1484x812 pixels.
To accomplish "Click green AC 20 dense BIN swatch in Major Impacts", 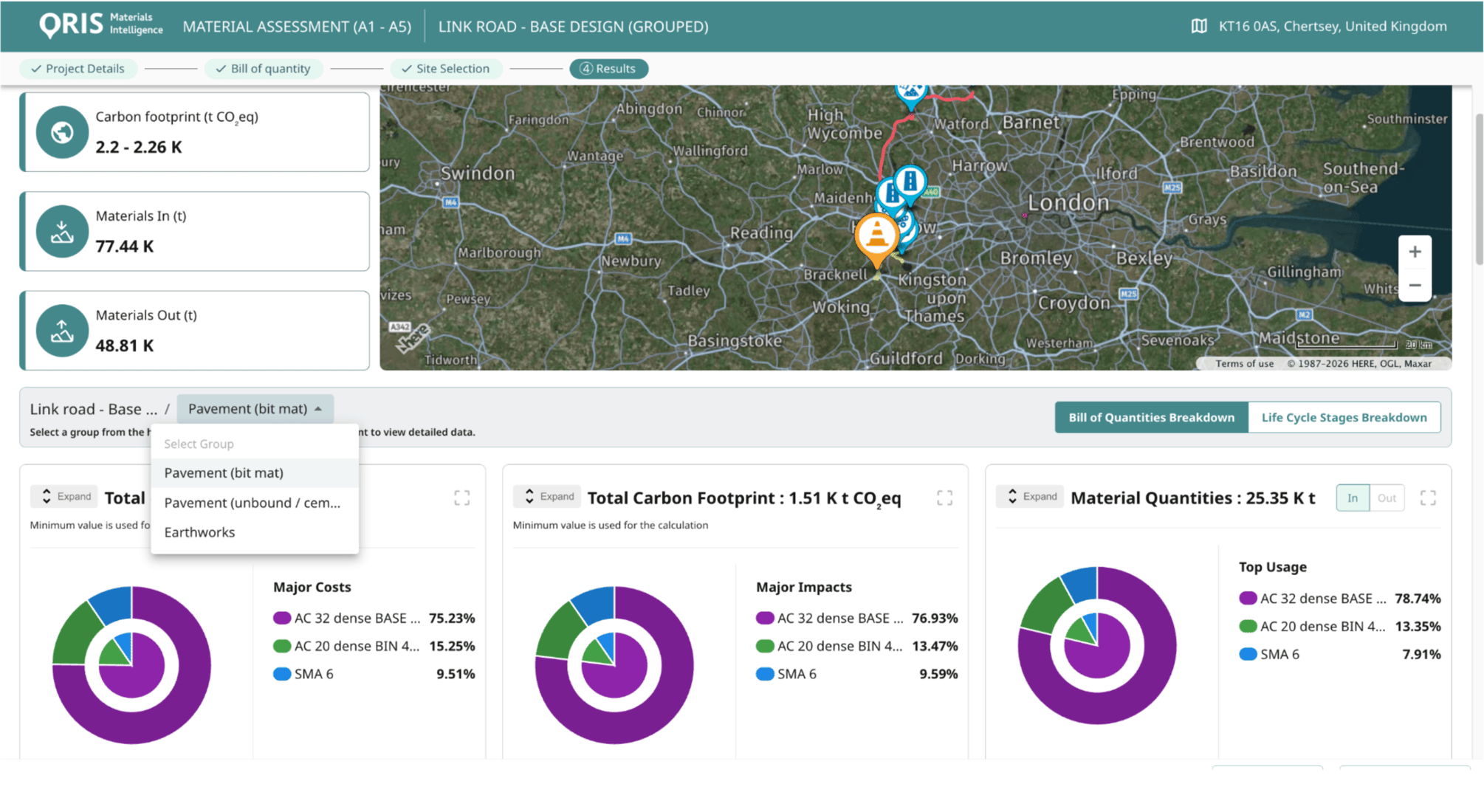I will coord(764,646).
